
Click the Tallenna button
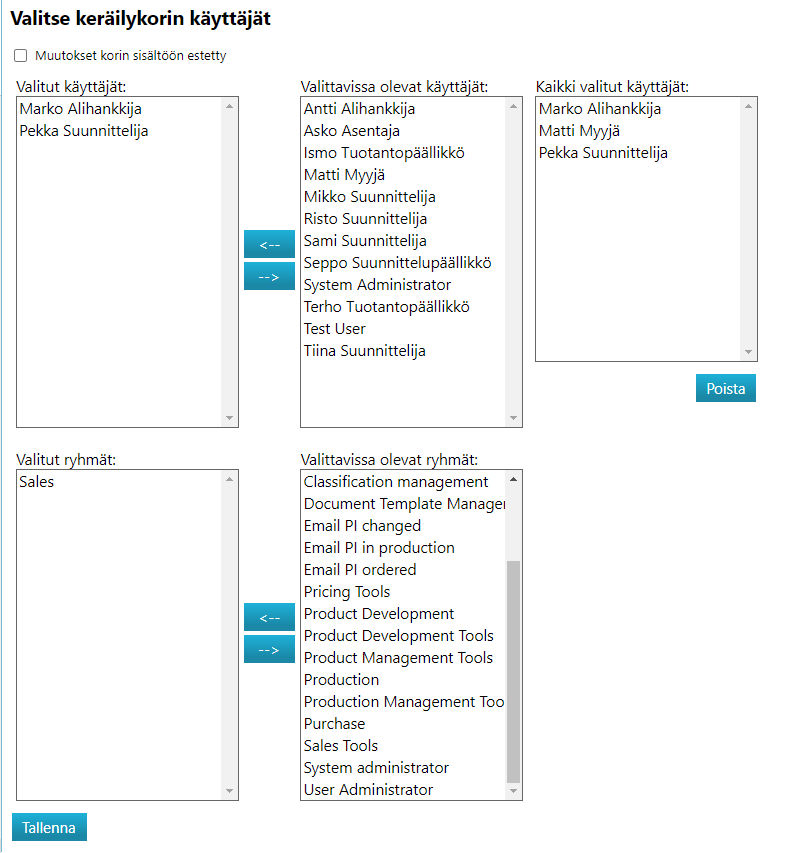tap(49, 827)
